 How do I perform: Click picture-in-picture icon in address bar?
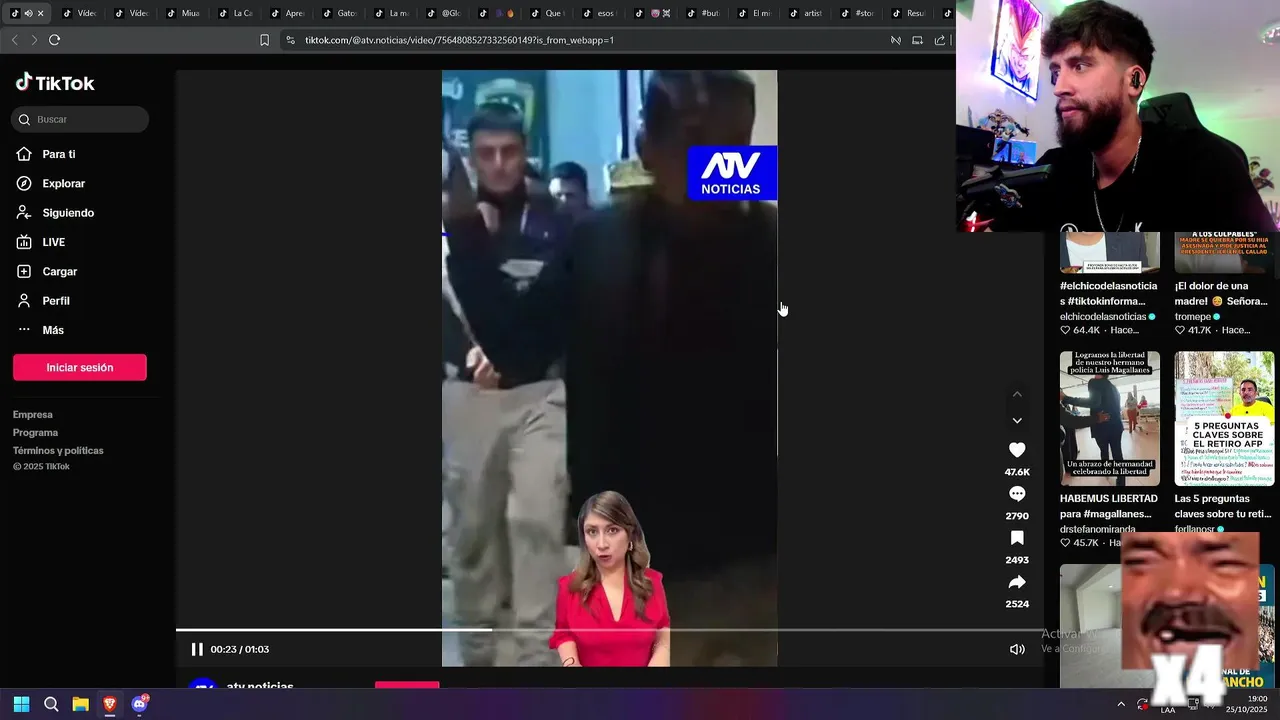(x=917, y=40)
